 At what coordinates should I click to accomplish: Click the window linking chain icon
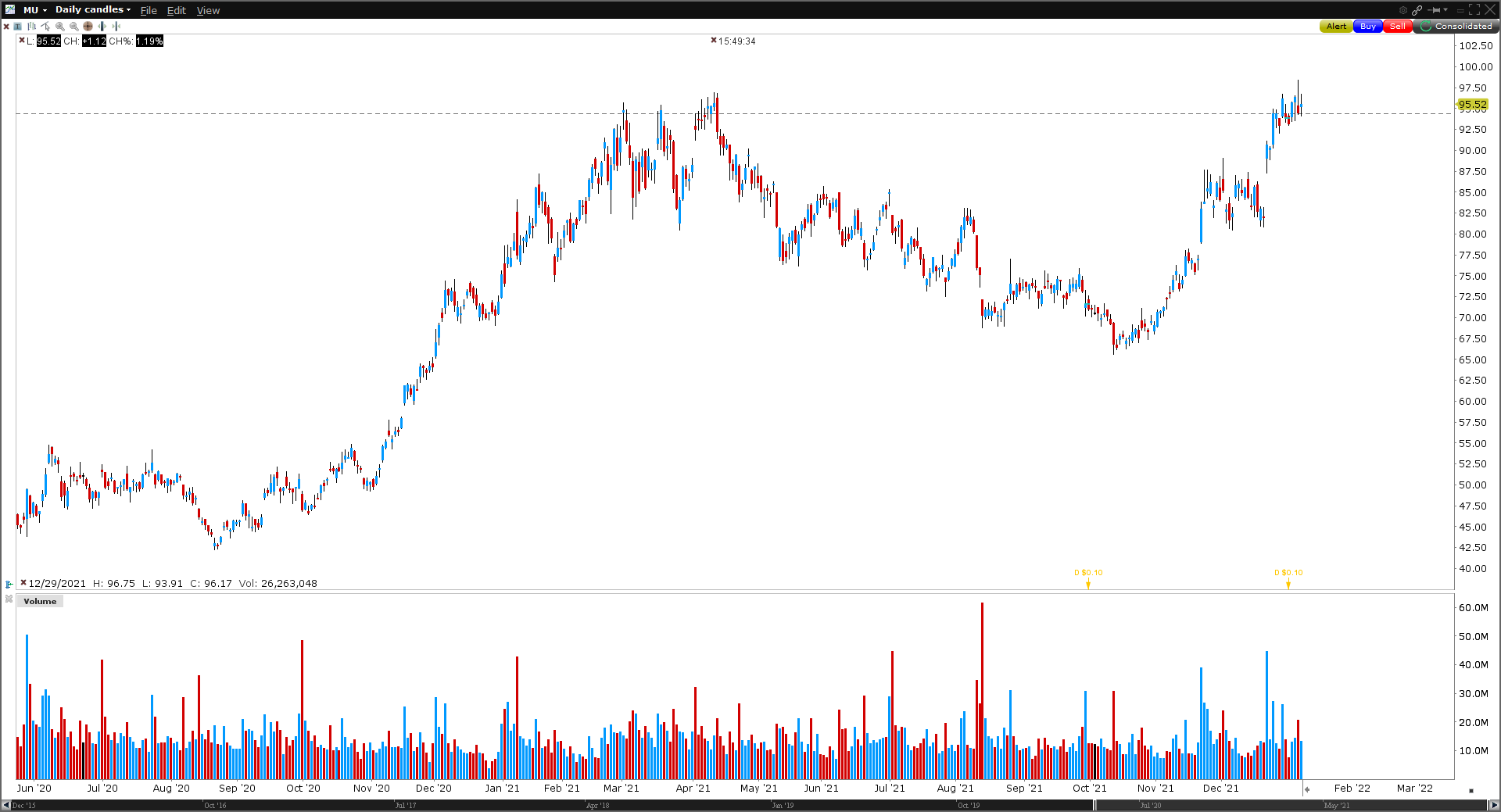point(1417,10)
